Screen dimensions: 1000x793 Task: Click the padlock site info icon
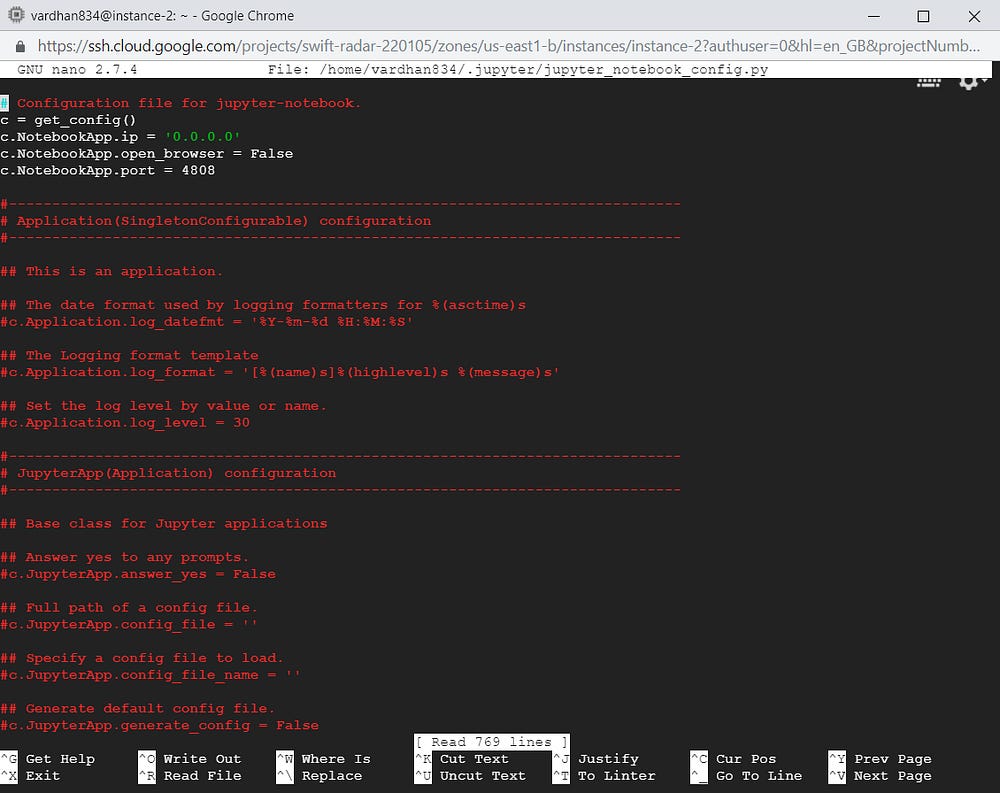pos(20,47)
